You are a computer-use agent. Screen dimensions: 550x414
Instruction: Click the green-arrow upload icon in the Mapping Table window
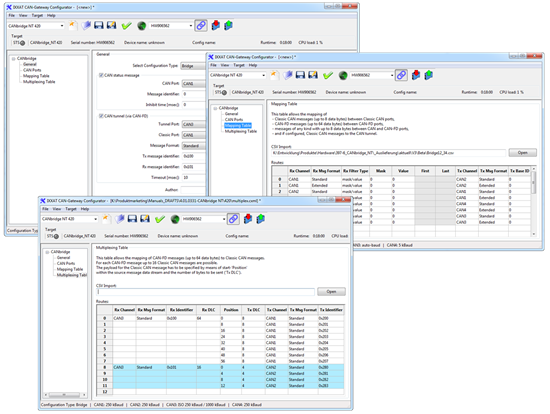click(x=428, y=75)
